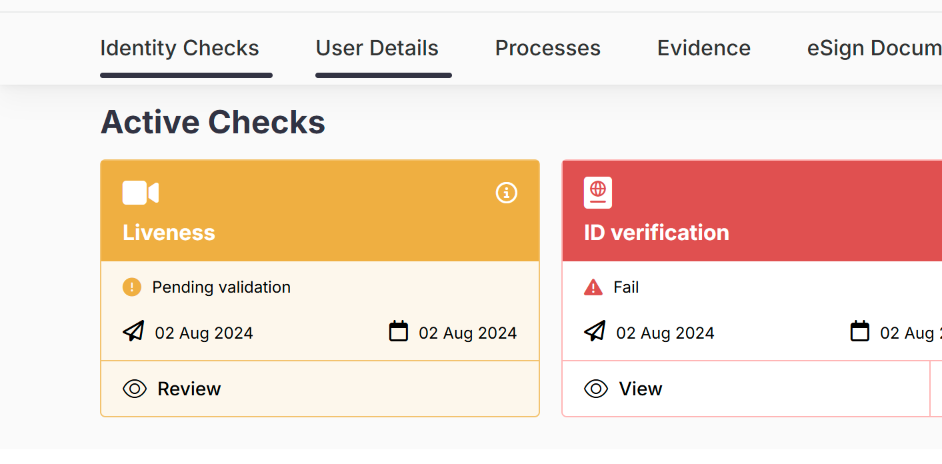Image resolution: width=942 pixels, height=464 pixels.
Task: Click the ID verification paper-plane icon
Action: click(595, 332)
